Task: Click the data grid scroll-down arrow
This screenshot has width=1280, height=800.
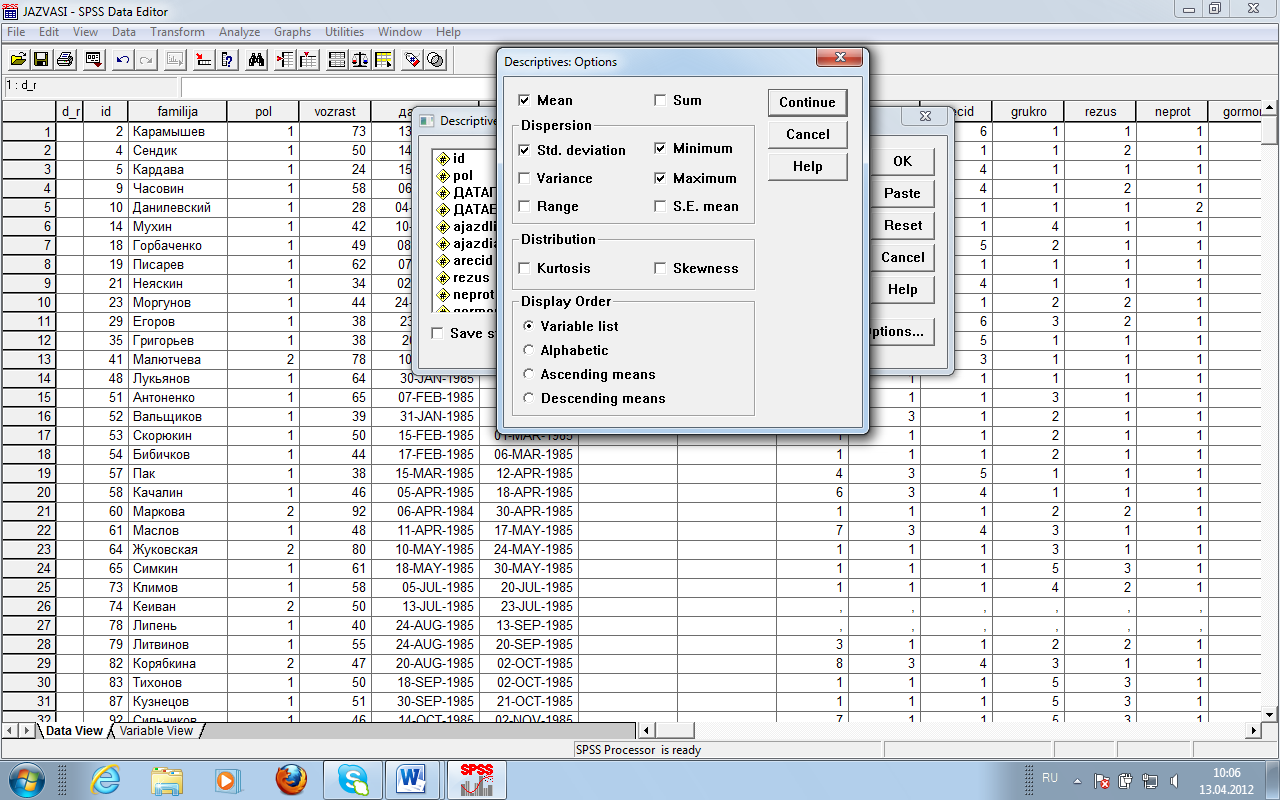Action: (1270, 714)
